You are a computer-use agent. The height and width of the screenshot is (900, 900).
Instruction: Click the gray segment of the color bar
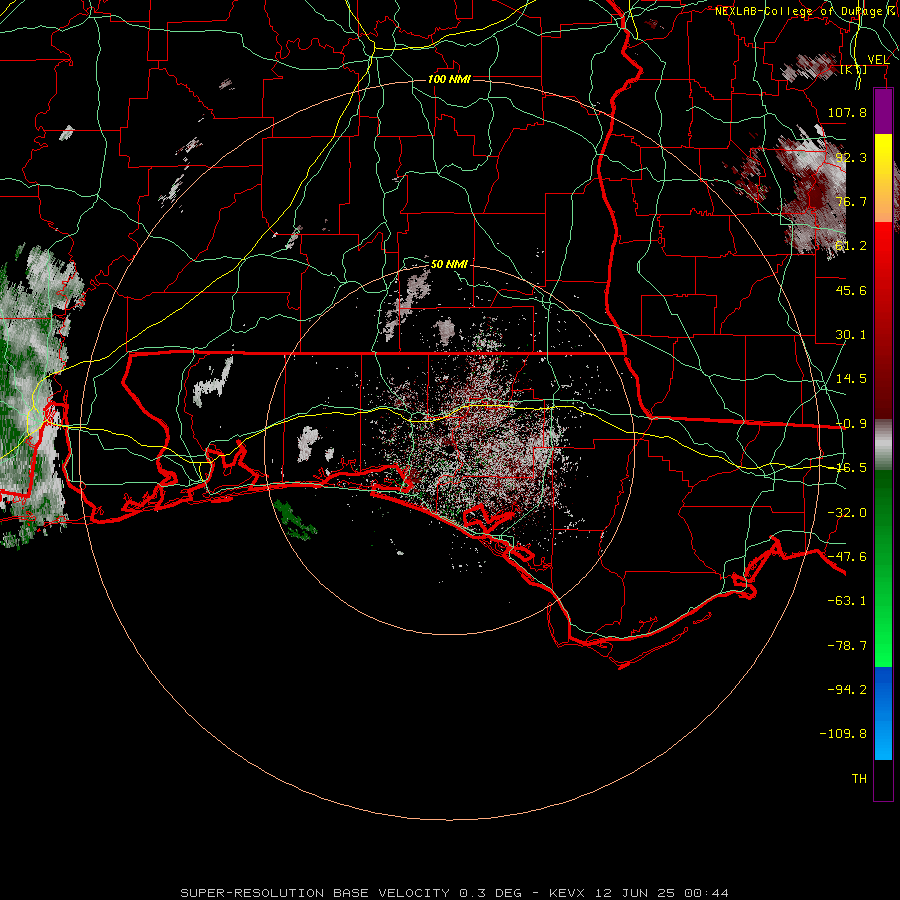coord(883,445)
